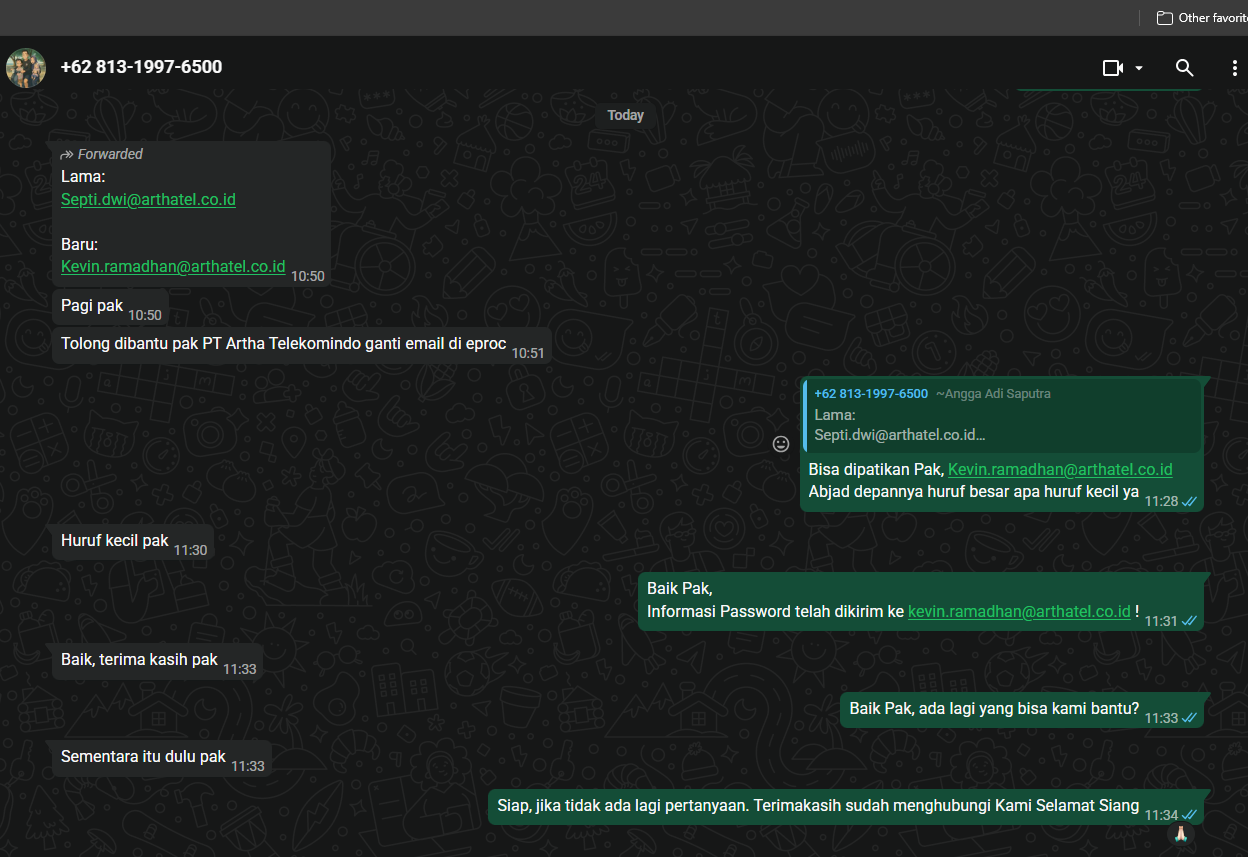The height and width of the screenshot is (857, 1248).
Task: Select the 'Huruf kecil pak' message
Action: point(133,542)
